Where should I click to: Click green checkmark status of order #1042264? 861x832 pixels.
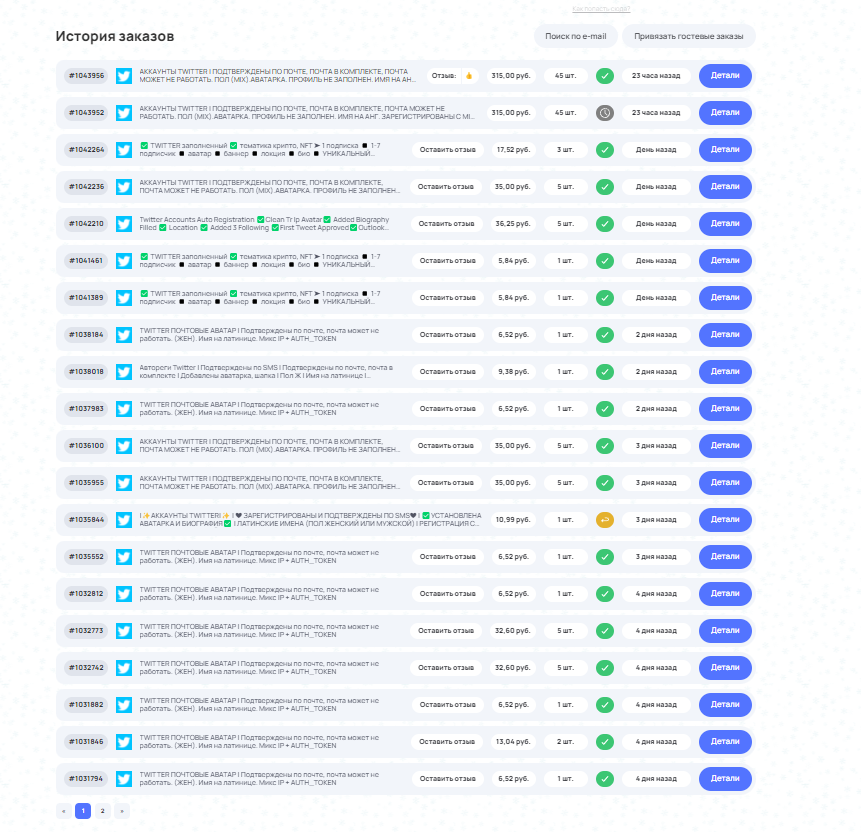point(605,150)
